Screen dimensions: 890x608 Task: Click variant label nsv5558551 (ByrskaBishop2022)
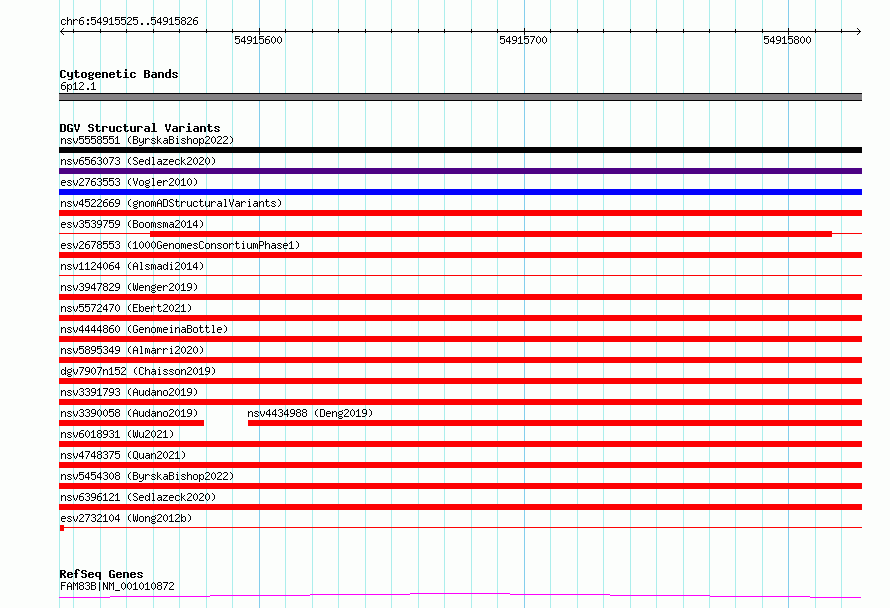coord(147,140)
